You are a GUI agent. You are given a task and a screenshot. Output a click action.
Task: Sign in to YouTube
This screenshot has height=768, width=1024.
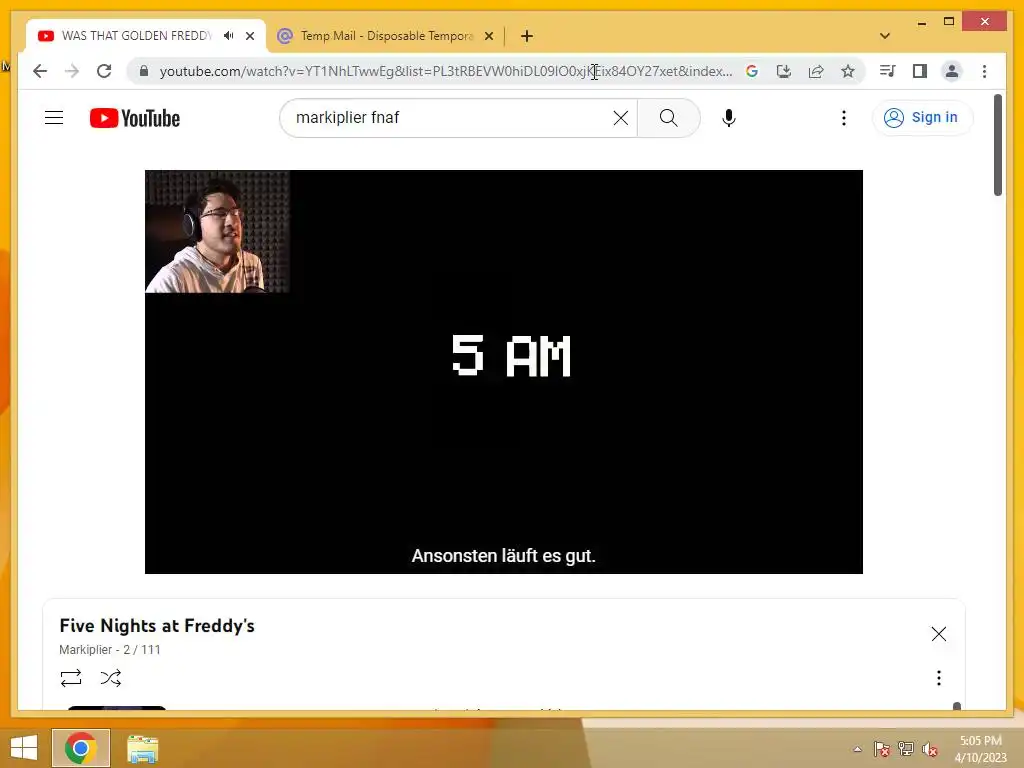(922, 118)
